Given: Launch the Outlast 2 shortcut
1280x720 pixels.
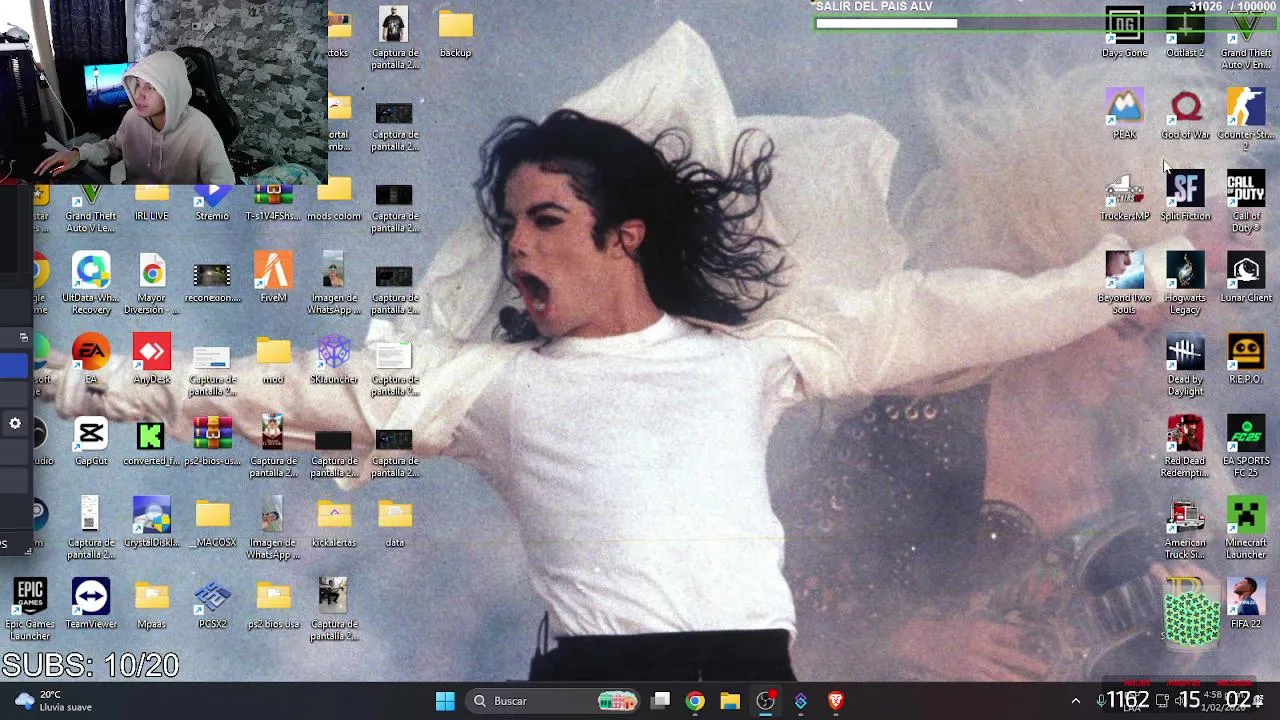Looking at the screenshot, I should pos(1185,33).
